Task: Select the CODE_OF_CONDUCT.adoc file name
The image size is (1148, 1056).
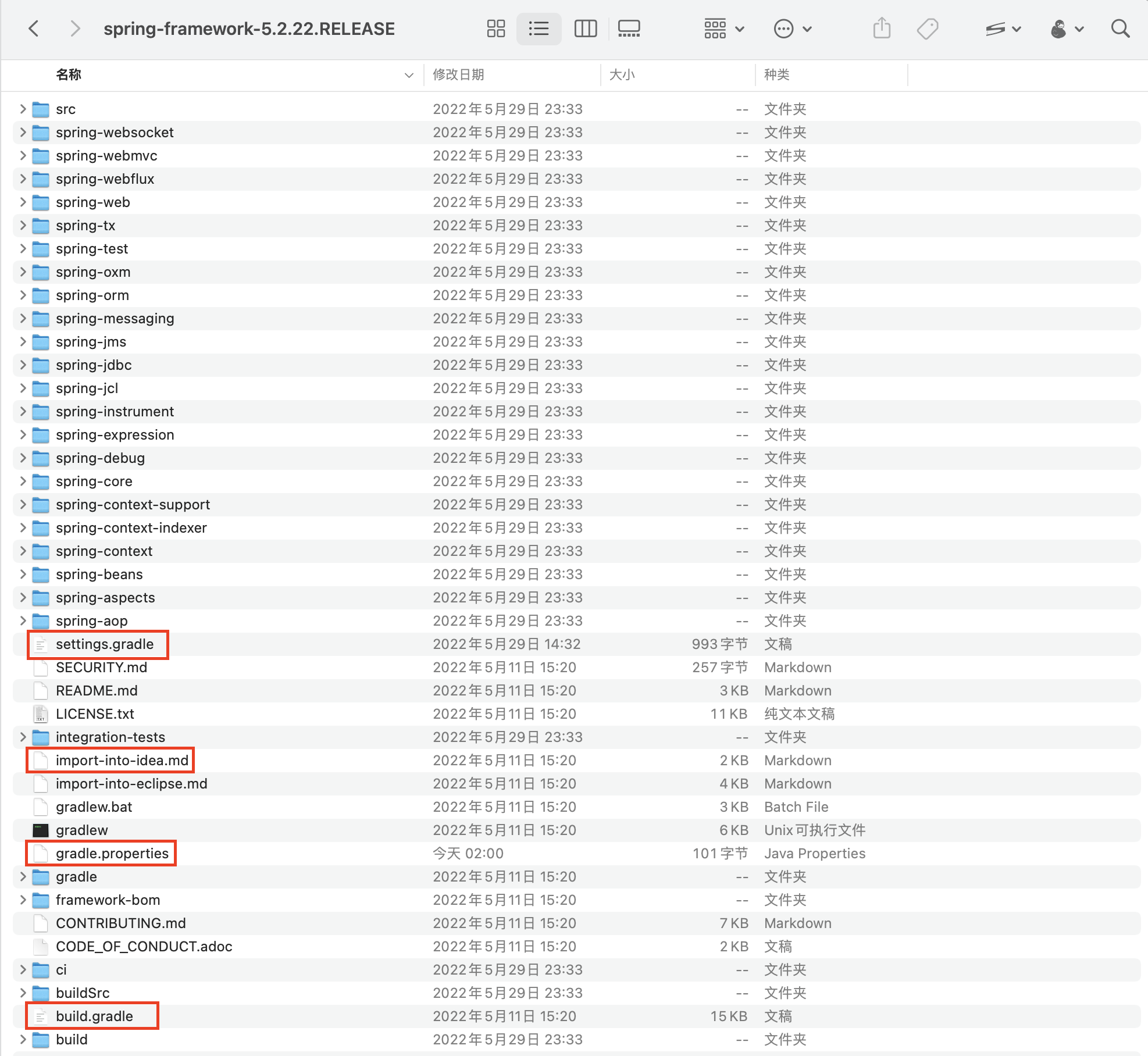Action: [x=144, y=946]
